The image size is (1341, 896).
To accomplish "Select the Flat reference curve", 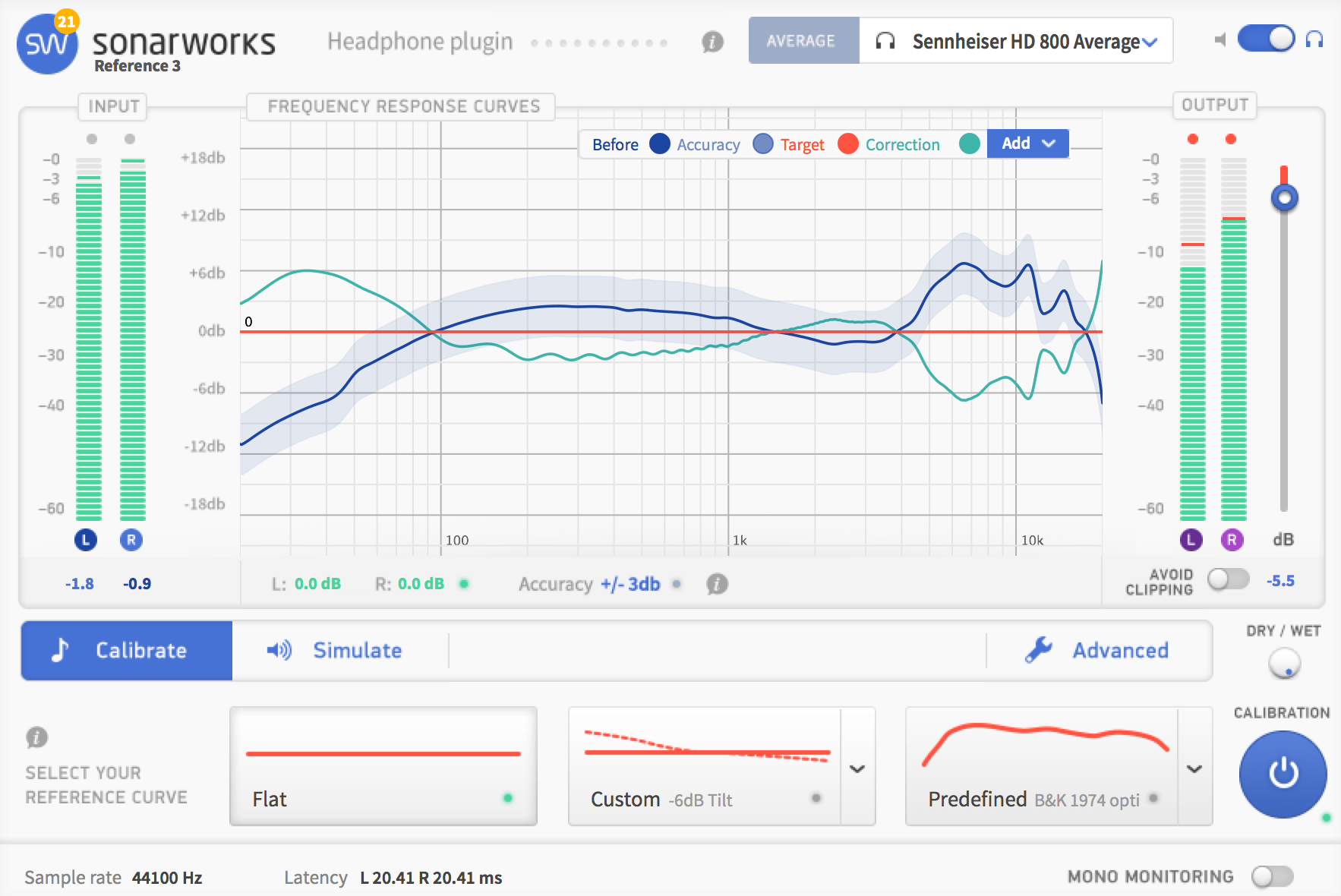I will [383, 766].
